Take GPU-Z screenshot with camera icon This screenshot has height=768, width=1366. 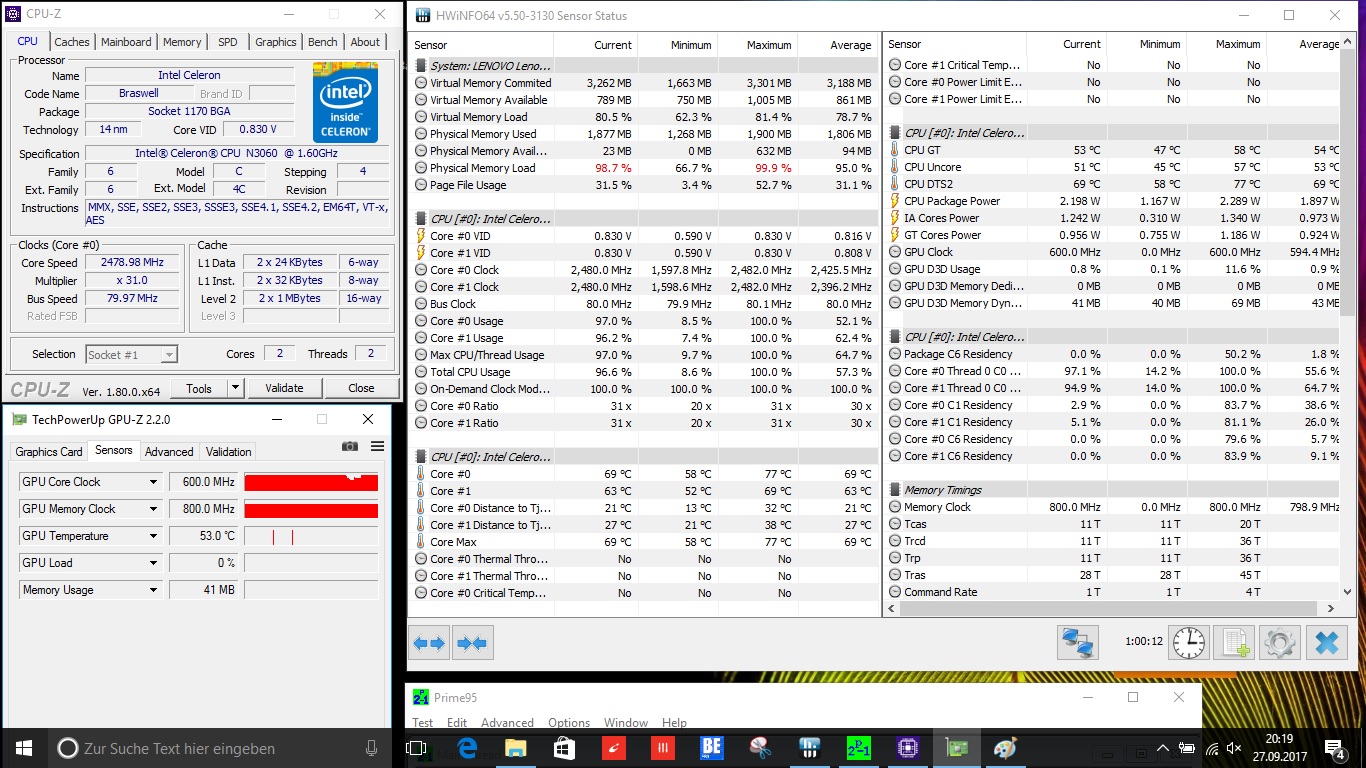[350, 447]
